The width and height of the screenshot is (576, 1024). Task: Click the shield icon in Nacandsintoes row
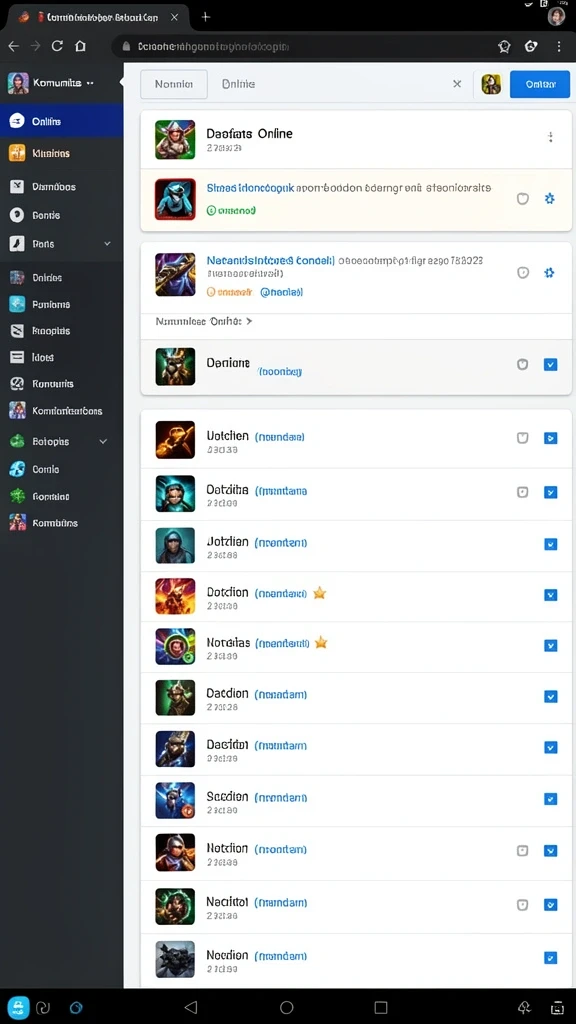[522, 272]
